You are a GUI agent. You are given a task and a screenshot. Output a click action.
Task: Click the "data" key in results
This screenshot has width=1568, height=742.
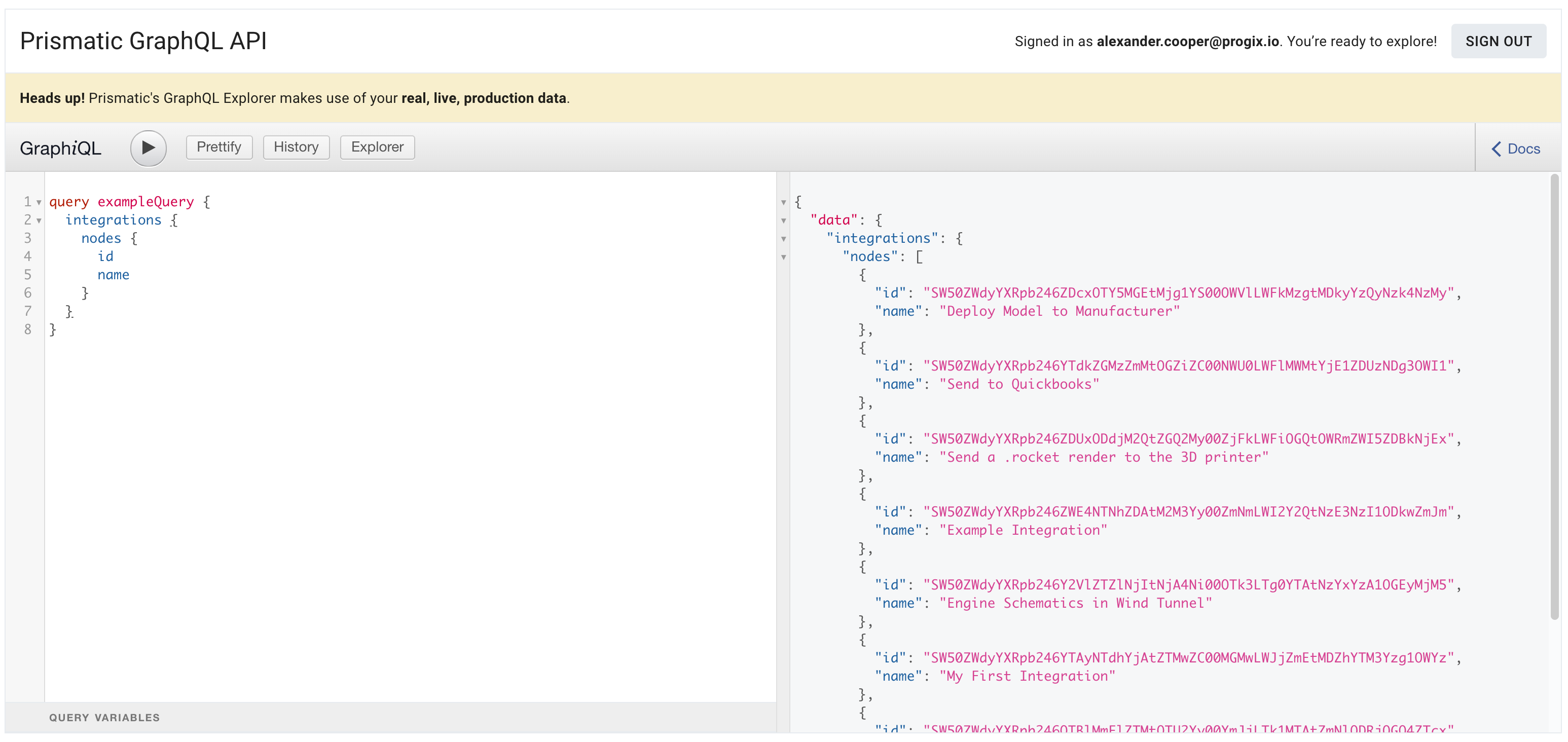point(833,220)
